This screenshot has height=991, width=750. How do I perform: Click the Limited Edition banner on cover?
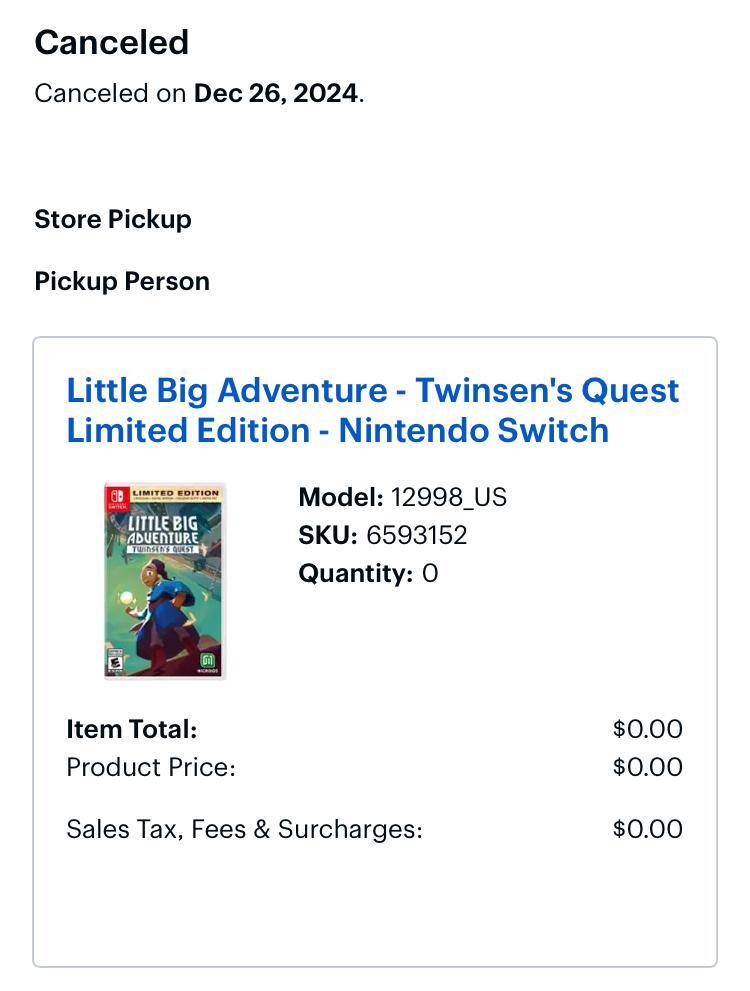175,494
